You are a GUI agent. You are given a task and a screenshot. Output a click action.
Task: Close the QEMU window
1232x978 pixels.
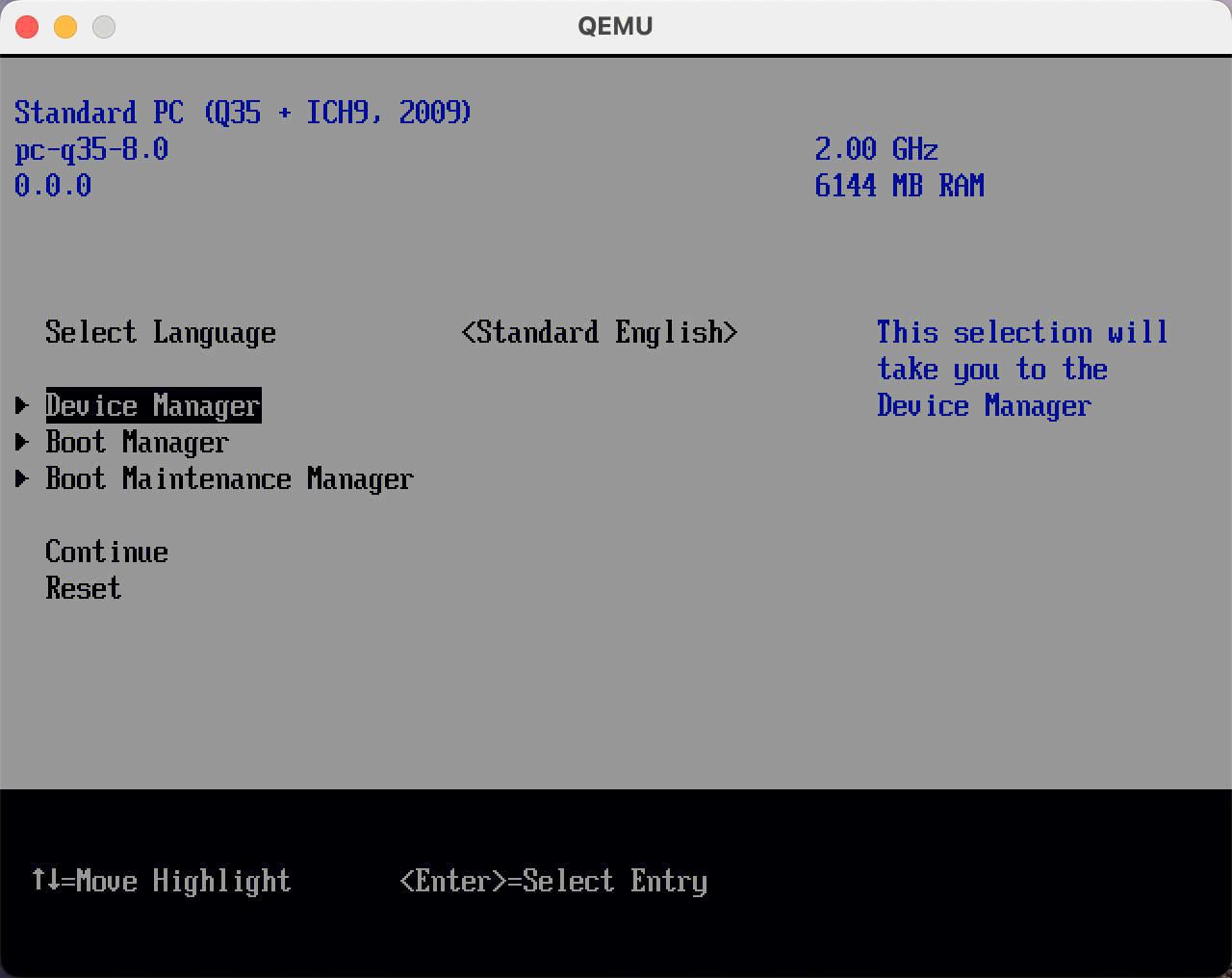(x=27, y=27)
